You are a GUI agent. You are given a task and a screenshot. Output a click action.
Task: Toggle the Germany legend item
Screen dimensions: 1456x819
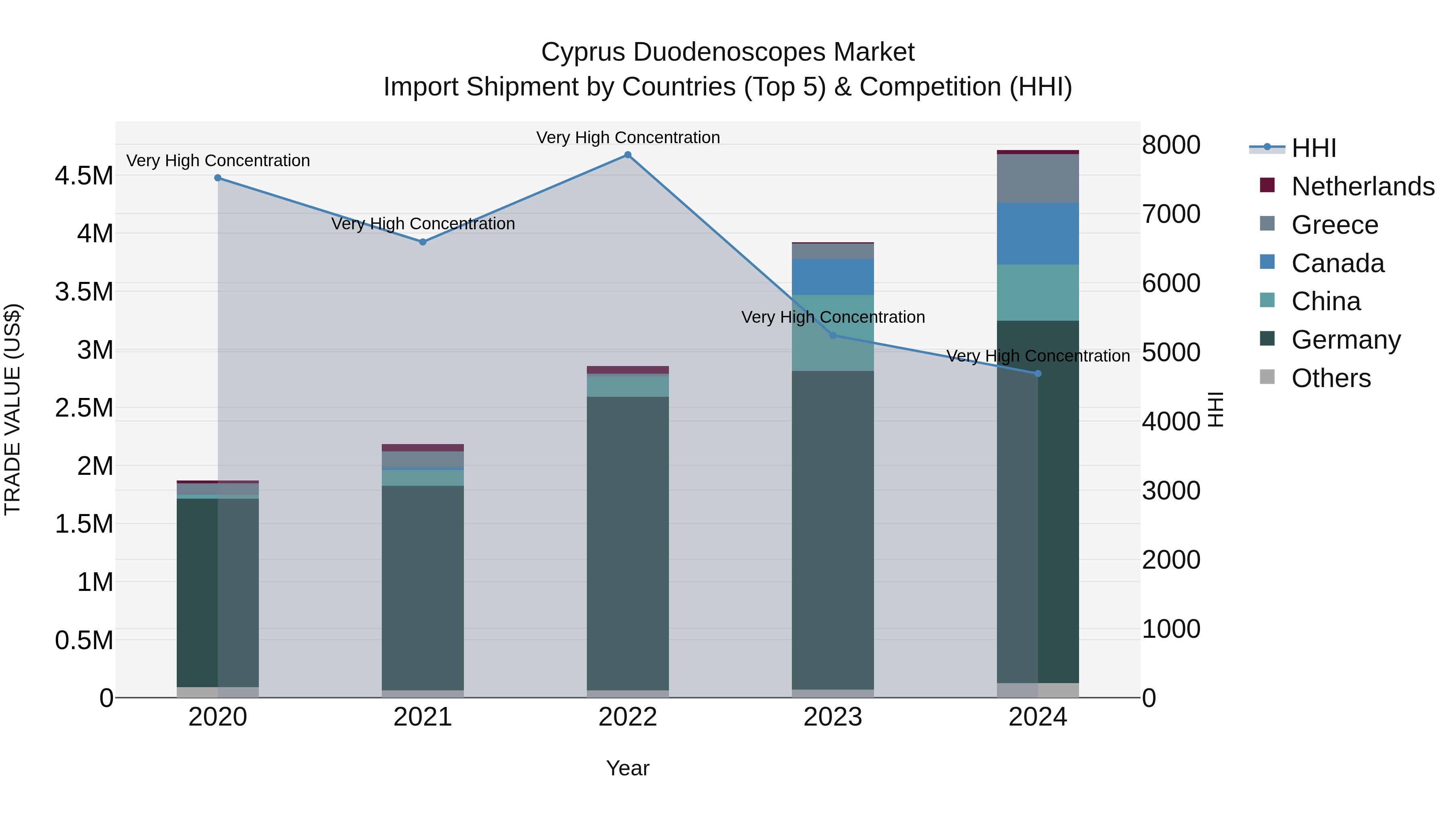click(x=1331, y=340)
